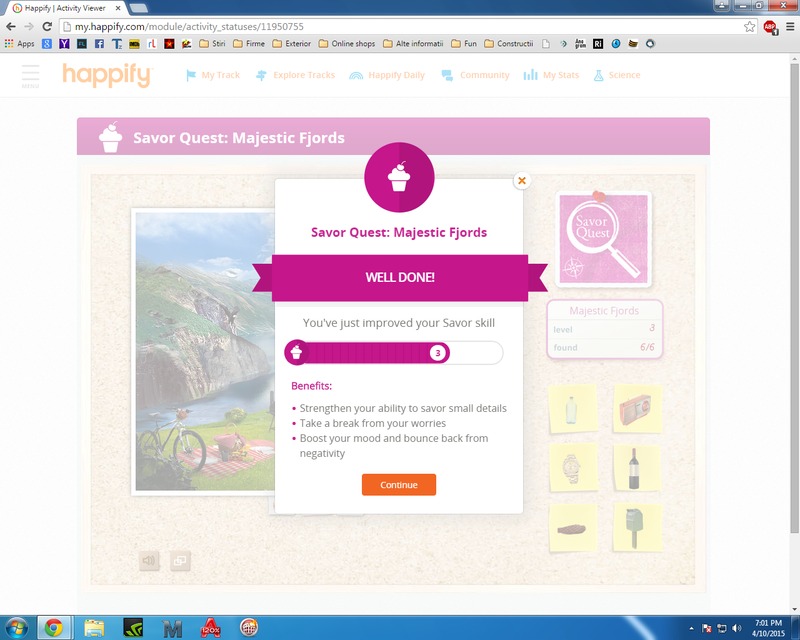Select the brown bread loaf sticky note
800x640 pixels.
pos(572,528)
